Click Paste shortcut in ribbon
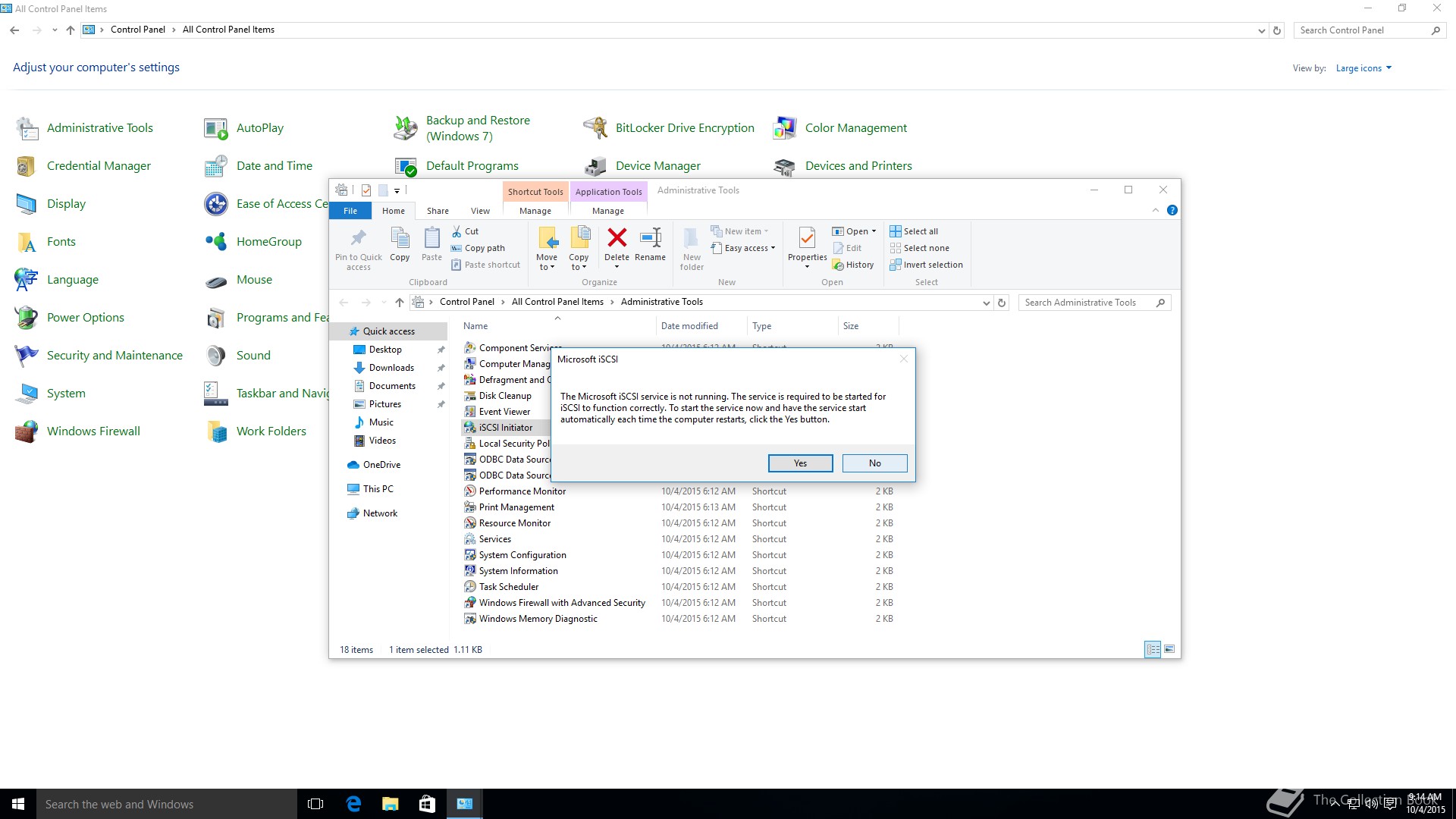This screenshot has height=819, width=1456. 486,265
